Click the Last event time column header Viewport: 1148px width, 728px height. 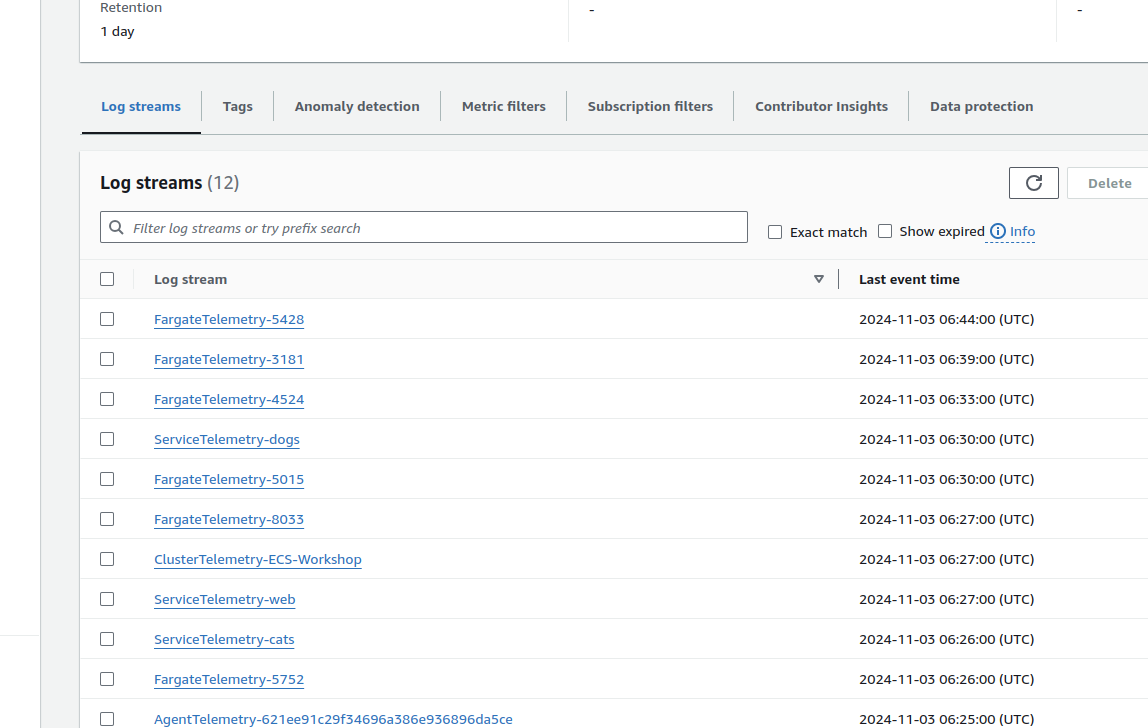[909, 280]
